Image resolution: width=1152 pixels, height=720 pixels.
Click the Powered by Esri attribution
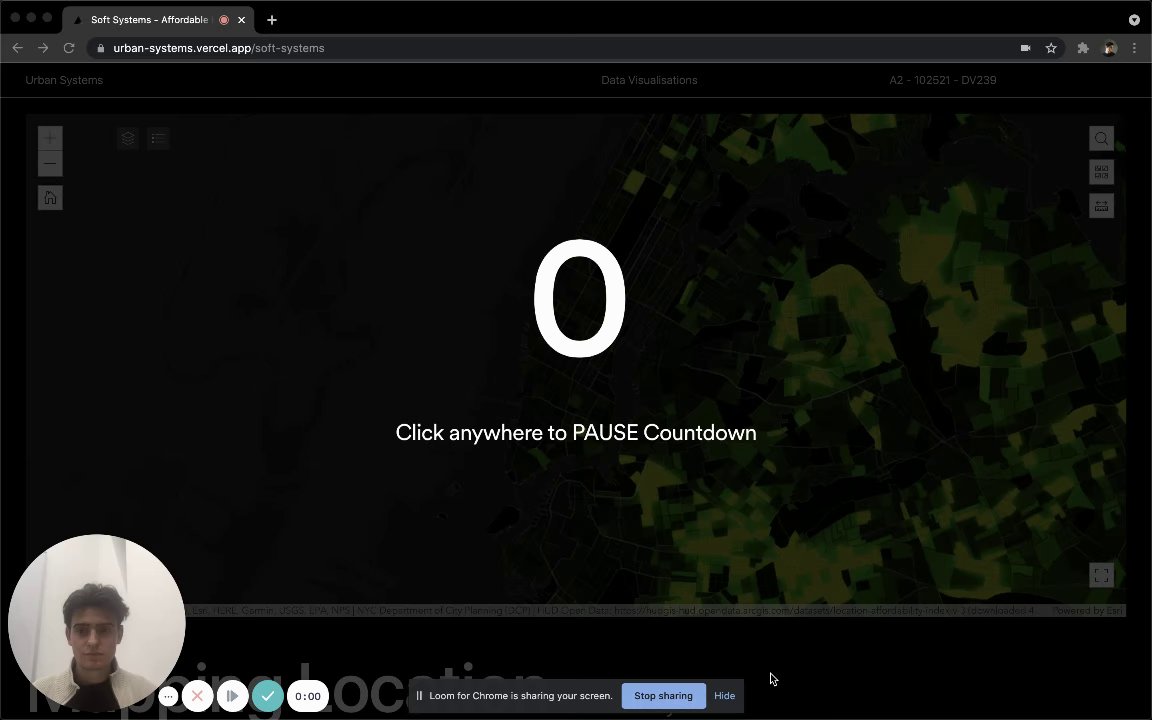point(1087,611)
